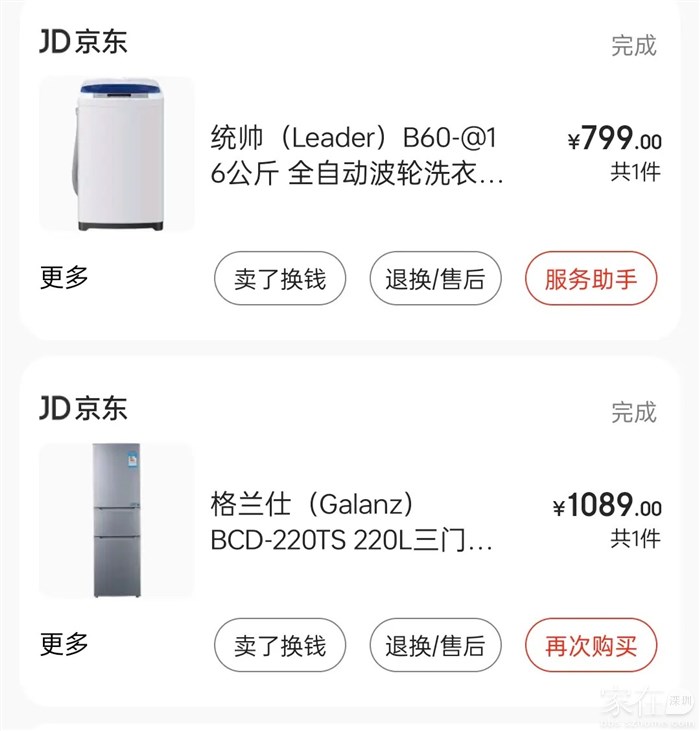The image size is (700, 731).
Task: Expand 更多 options for the washing machine order
Action: click(65, 278)
